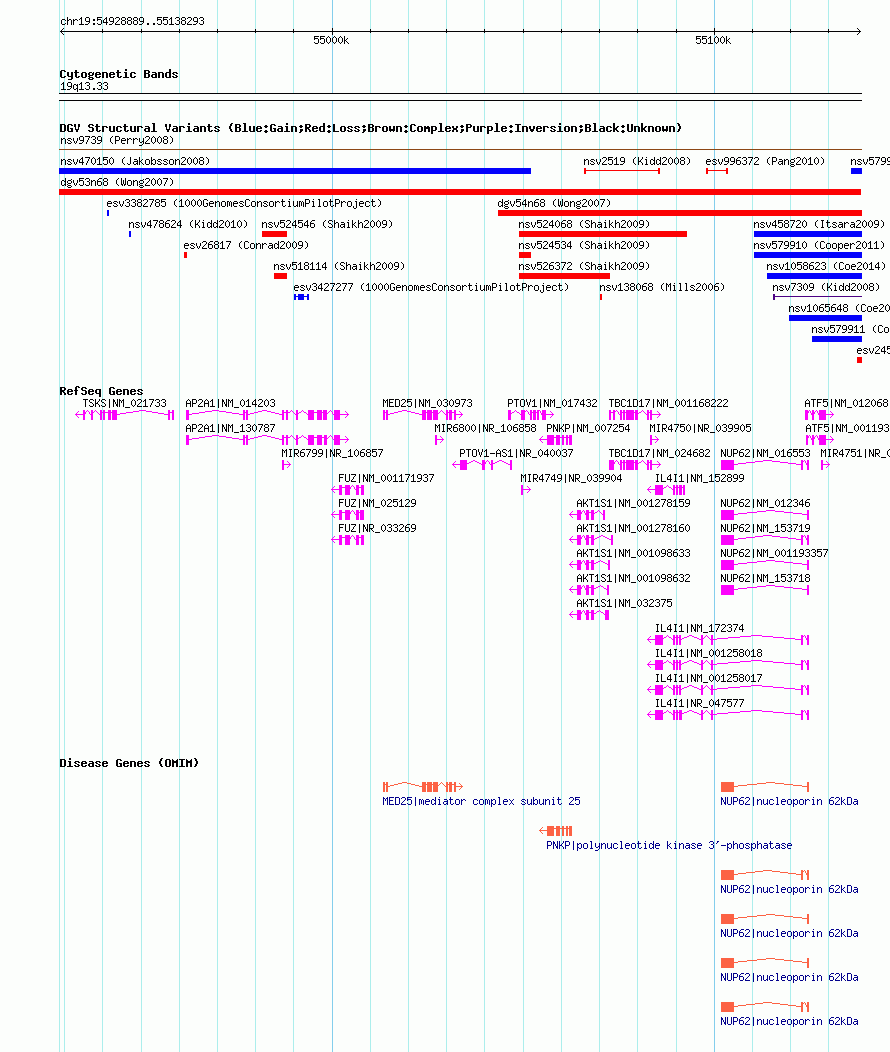Click nsv1058623 (Coe2014) blue bar
Image resolution: width=890 pixels, height=1052 pixels.
pos(814,276)
